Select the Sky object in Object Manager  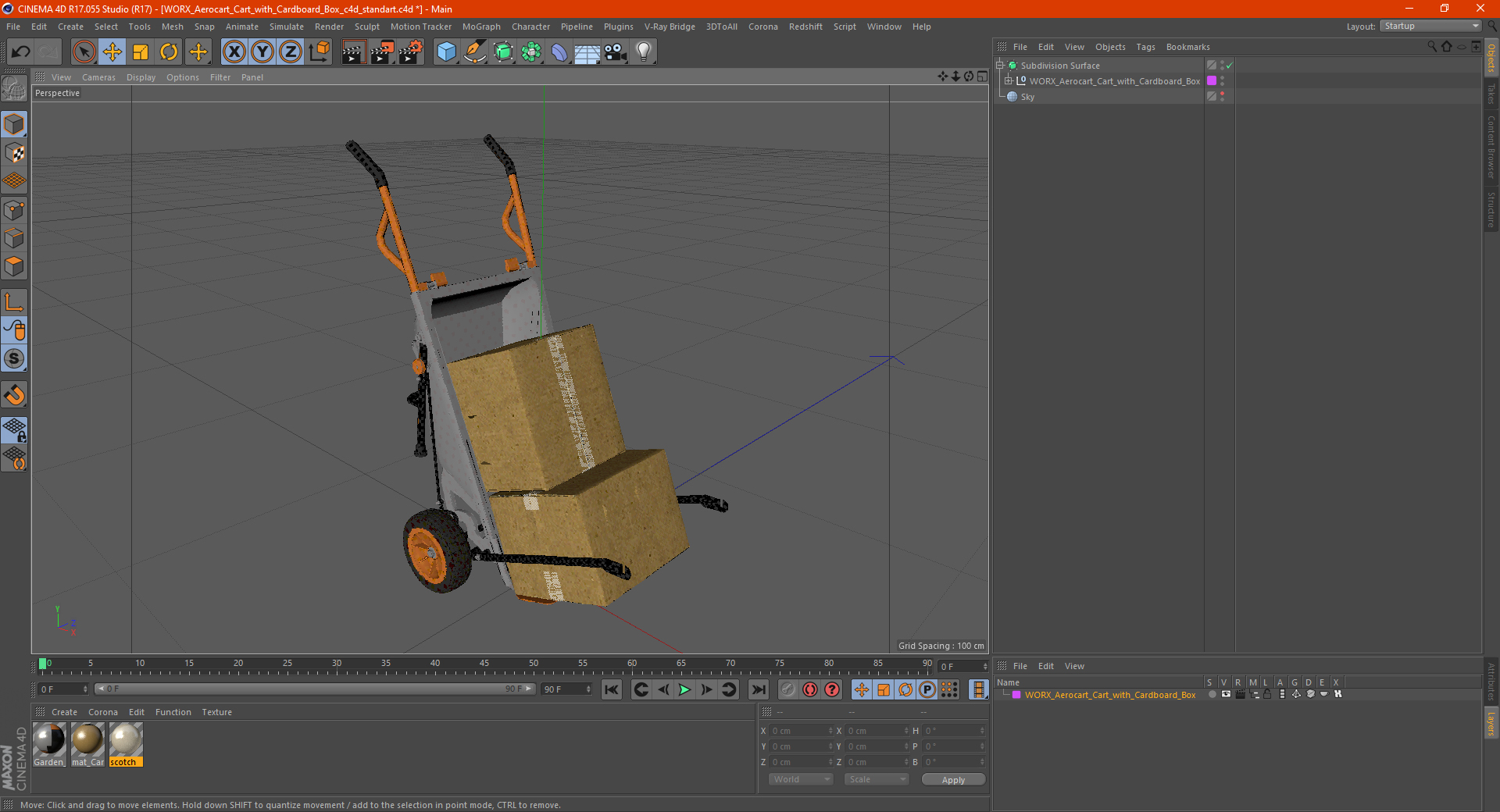point(1027,97)
